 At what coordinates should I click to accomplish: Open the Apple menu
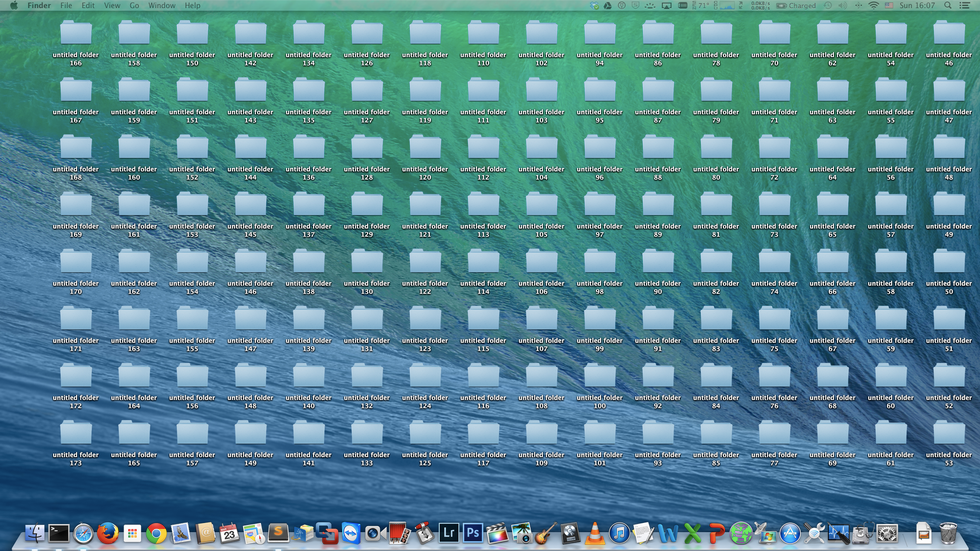click(13, 6)
